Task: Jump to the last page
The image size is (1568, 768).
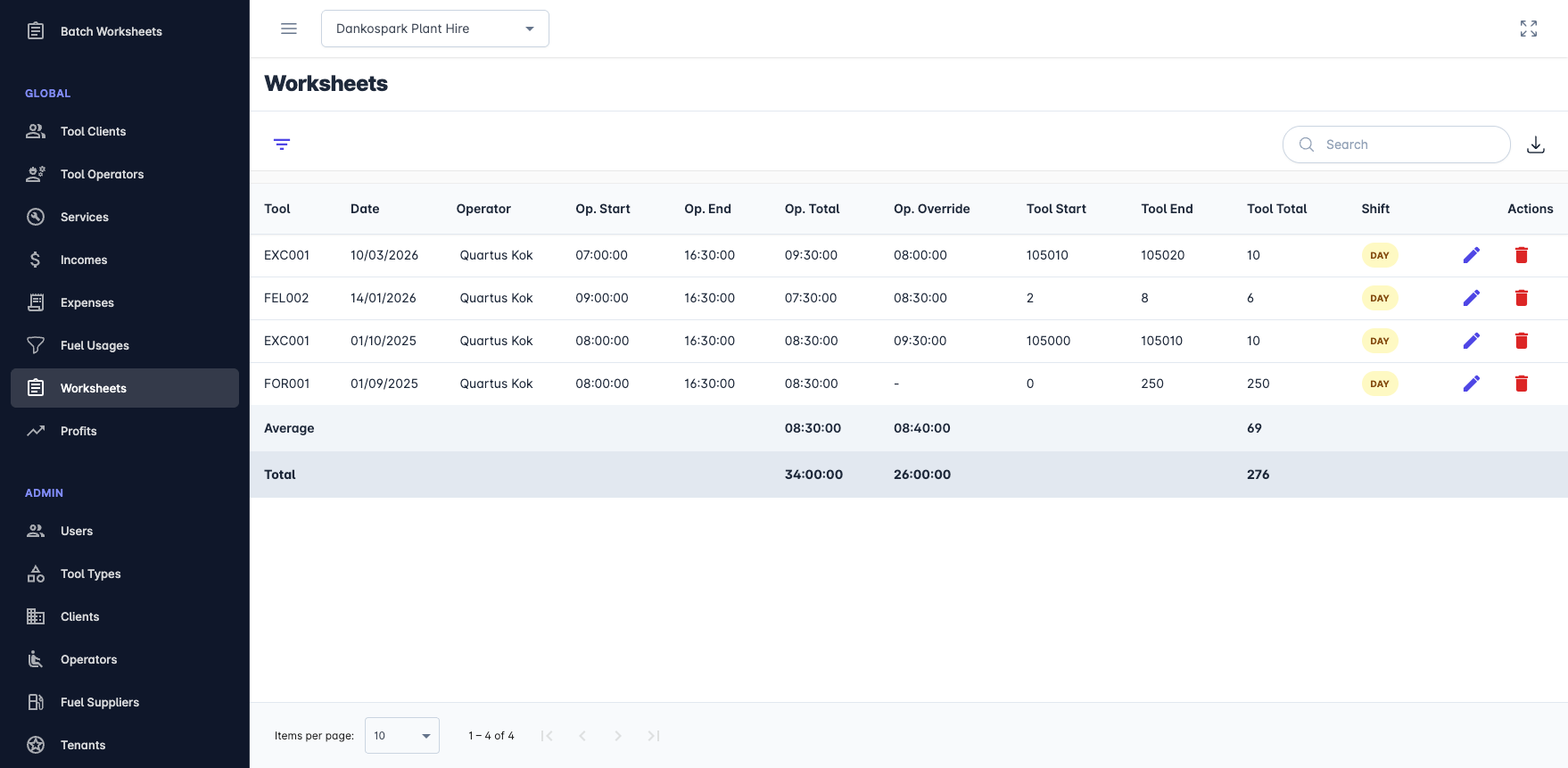Action: (654, 736)
